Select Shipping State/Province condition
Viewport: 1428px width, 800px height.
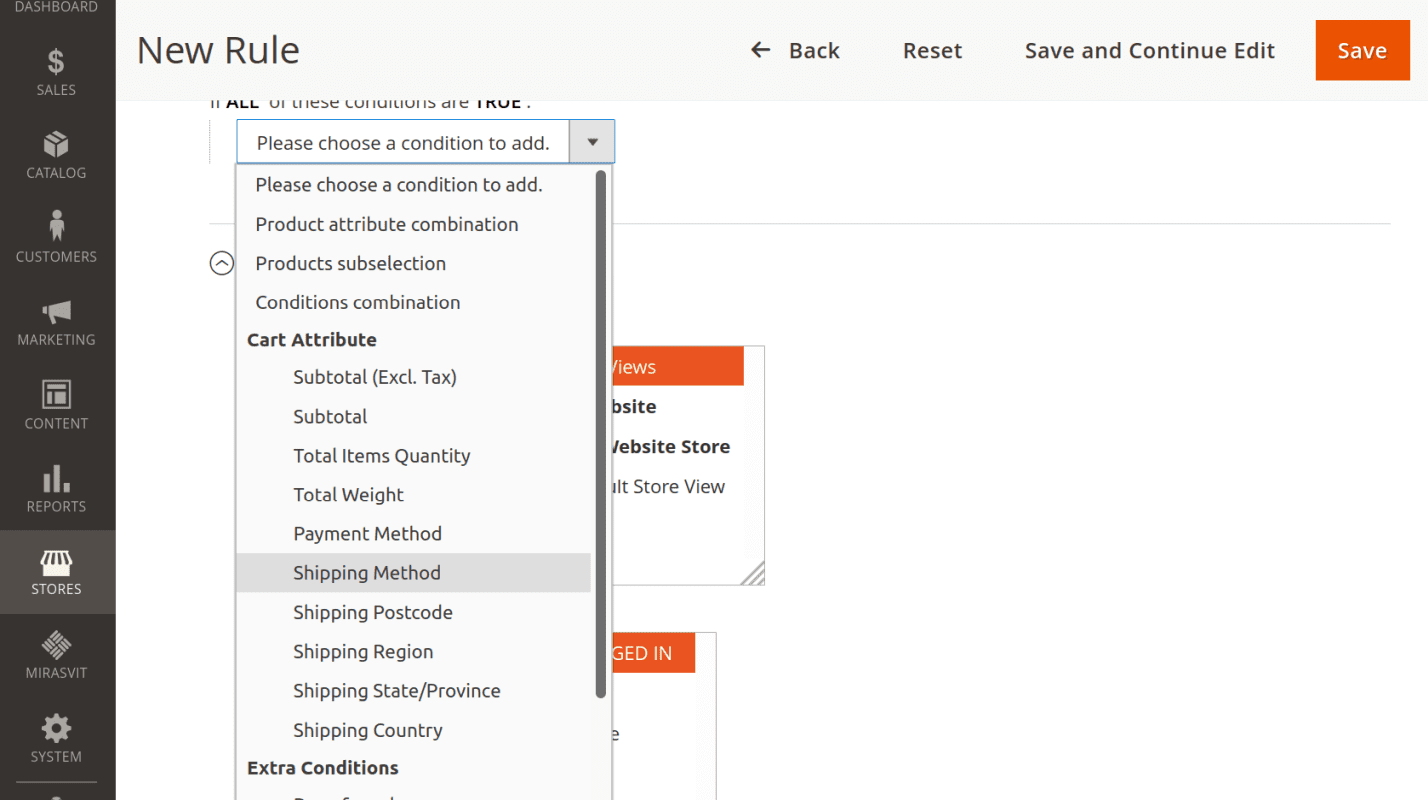414,690
